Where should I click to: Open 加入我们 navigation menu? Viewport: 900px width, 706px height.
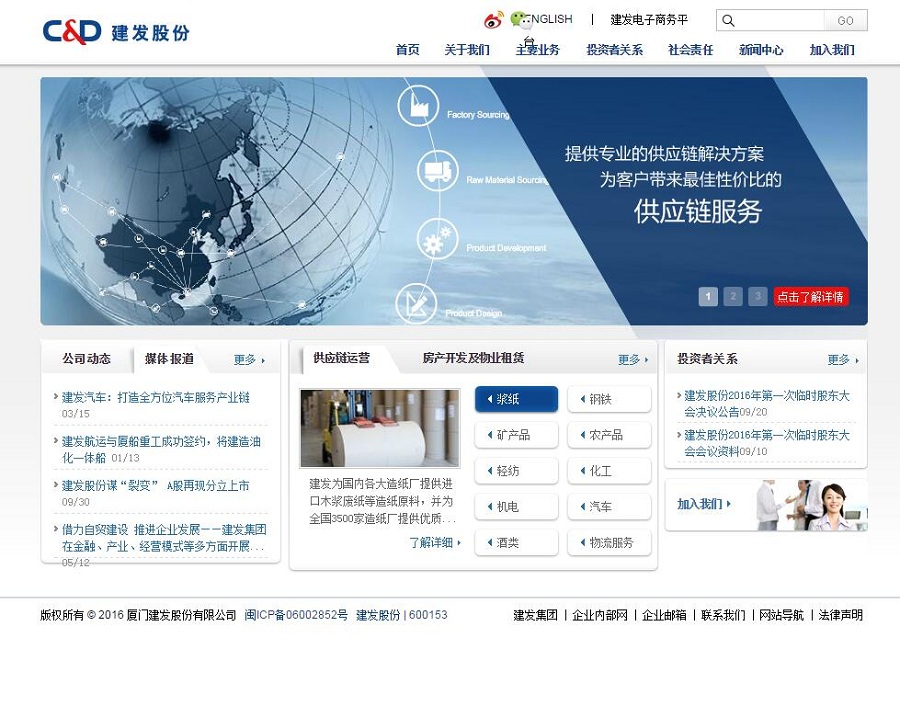pos(832,50)
